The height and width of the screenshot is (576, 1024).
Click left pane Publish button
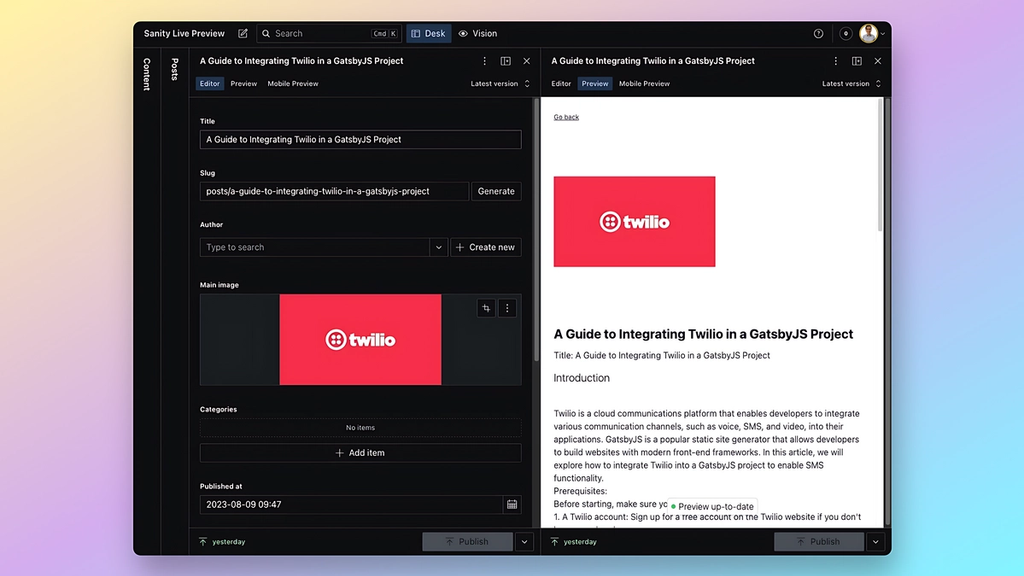(468, 541)
